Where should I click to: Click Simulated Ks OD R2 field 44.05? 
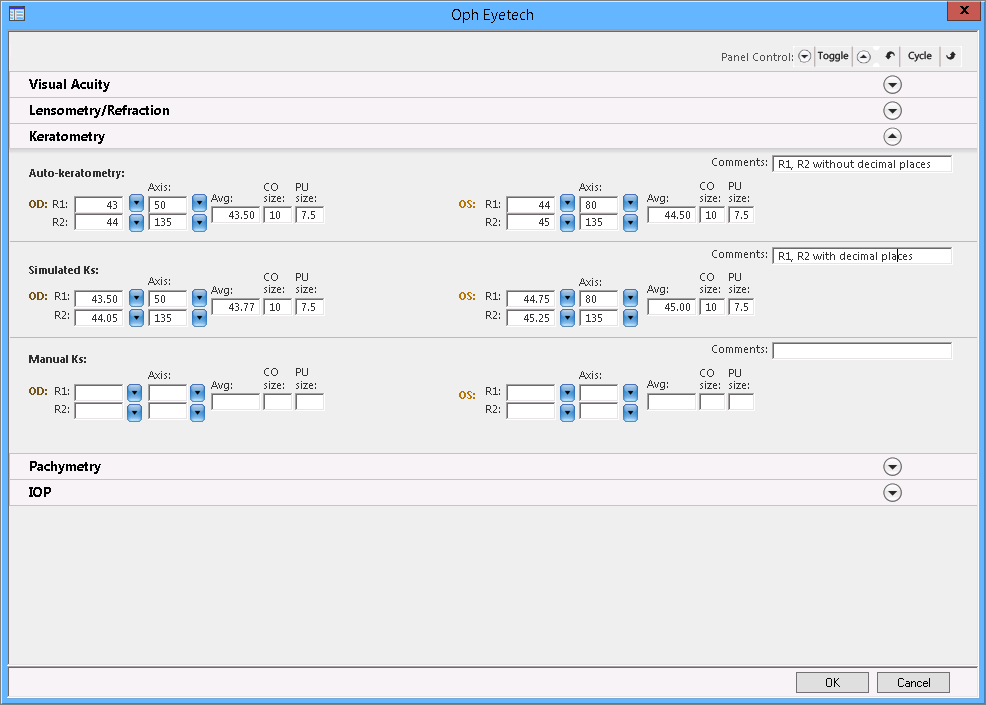click(99, 318)
